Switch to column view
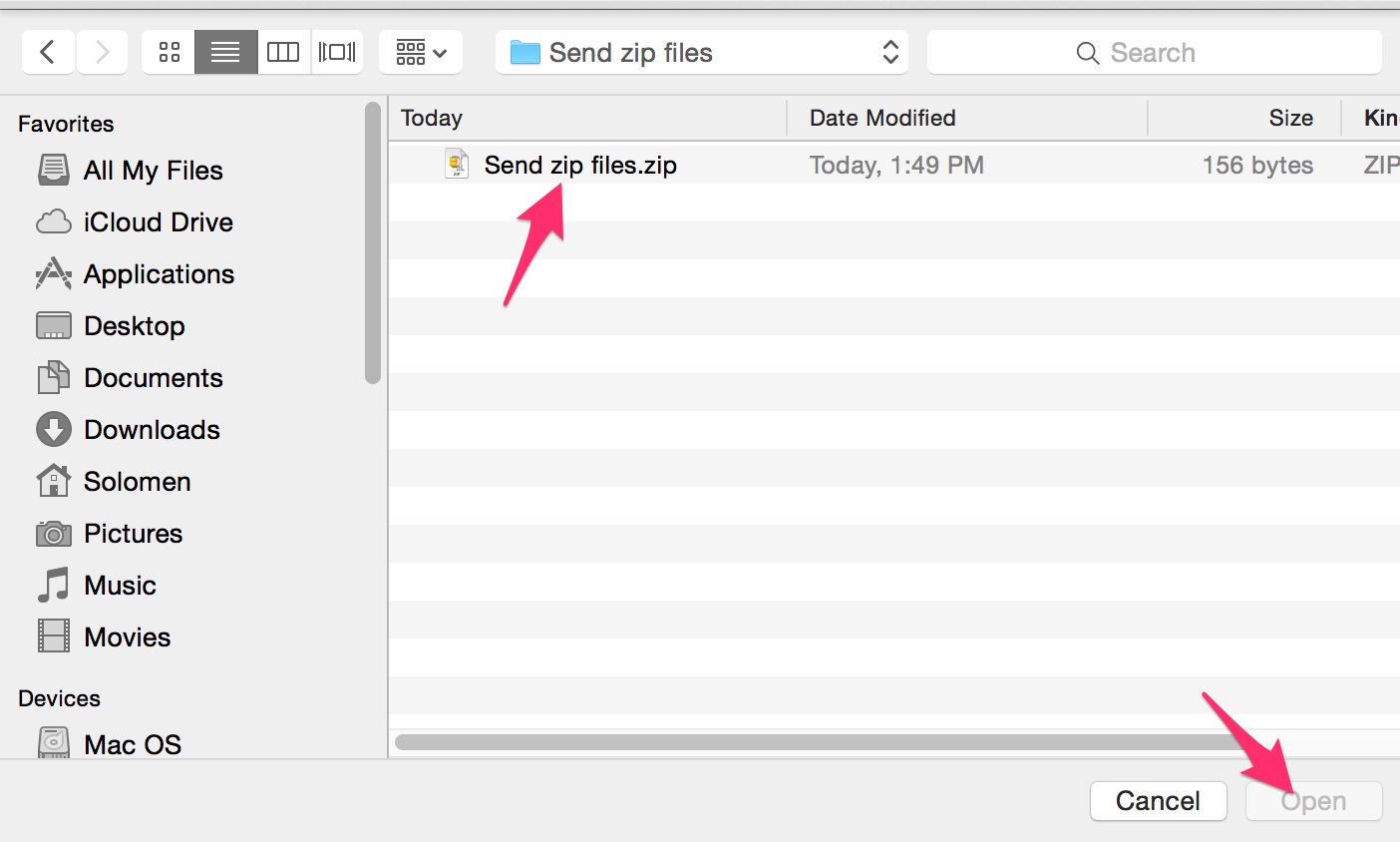Viewport: 1400px width, 842px height. tap(283, 52)
